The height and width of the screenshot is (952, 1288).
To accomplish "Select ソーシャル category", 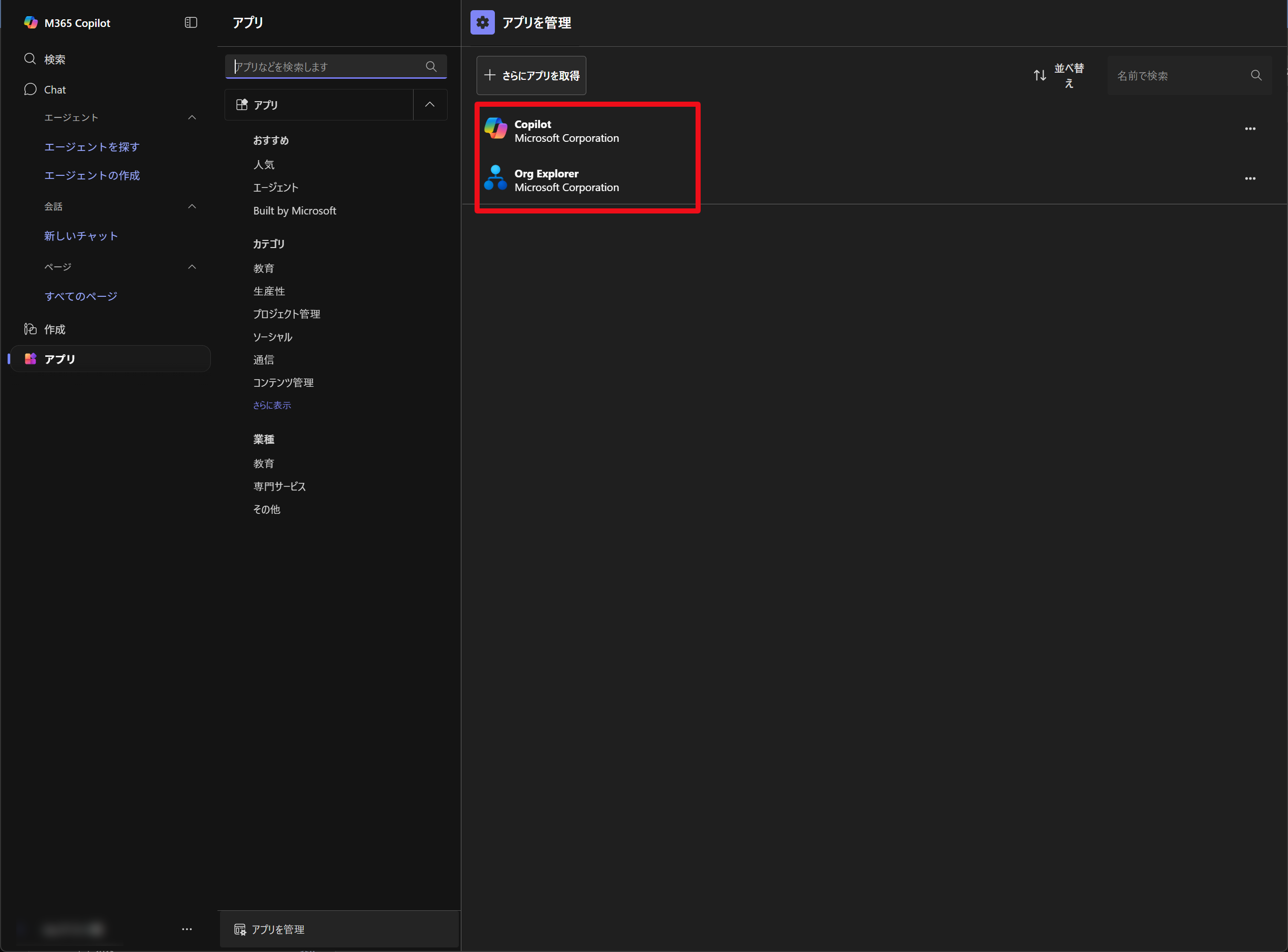I will [x=272, y=337].
